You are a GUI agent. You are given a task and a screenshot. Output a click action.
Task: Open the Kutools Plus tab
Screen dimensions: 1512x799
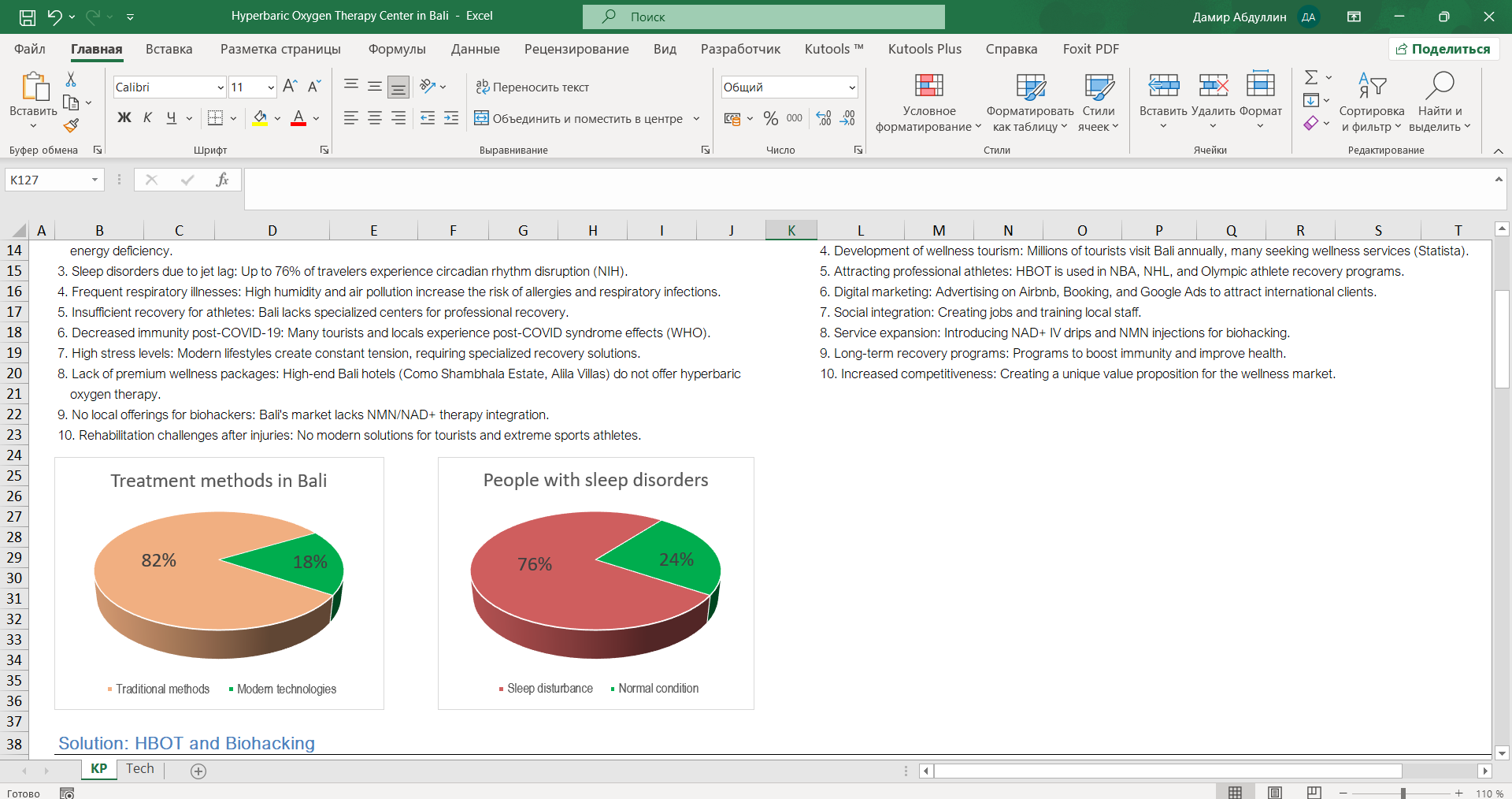pos(925,49)
